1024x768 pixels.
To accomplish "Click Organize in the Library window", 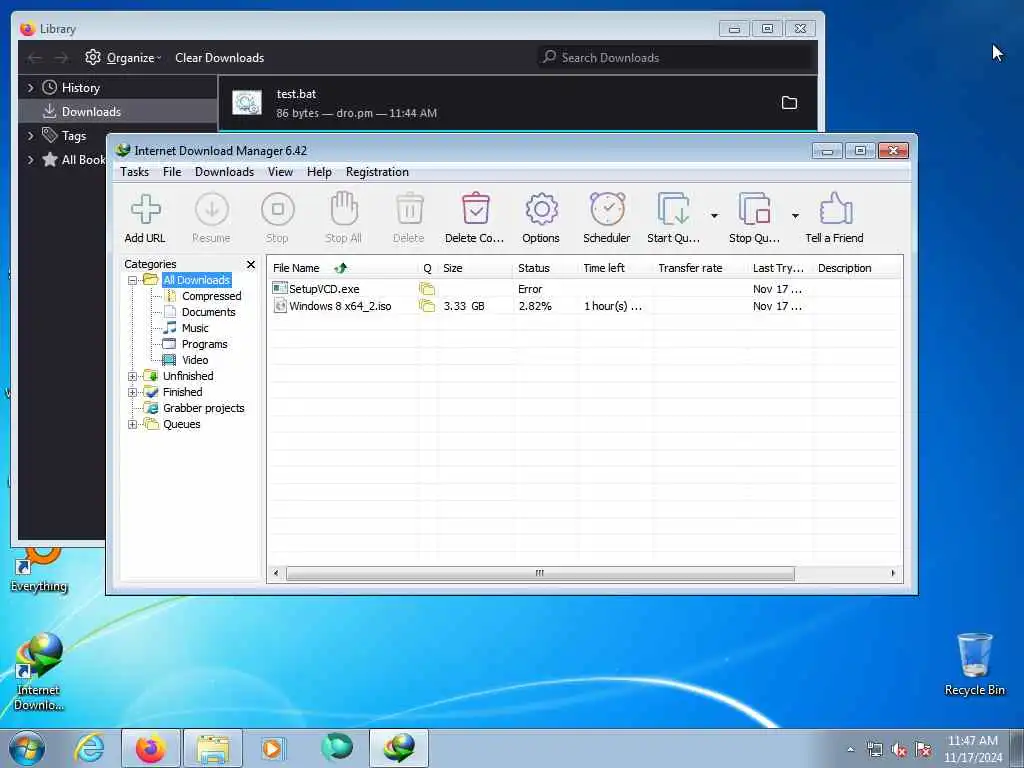I will point(123,57).
